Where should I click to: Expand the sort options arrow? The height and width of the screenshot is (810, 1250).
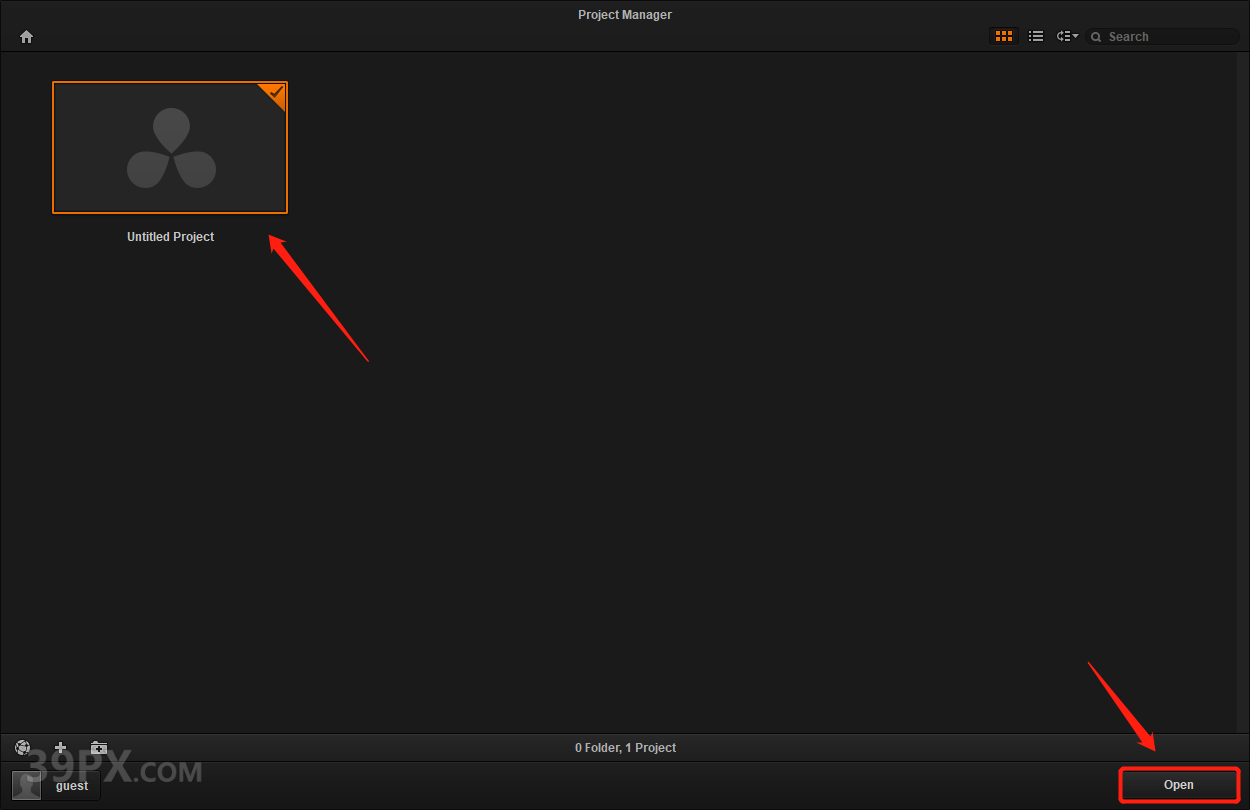[x=1076, y=36]
